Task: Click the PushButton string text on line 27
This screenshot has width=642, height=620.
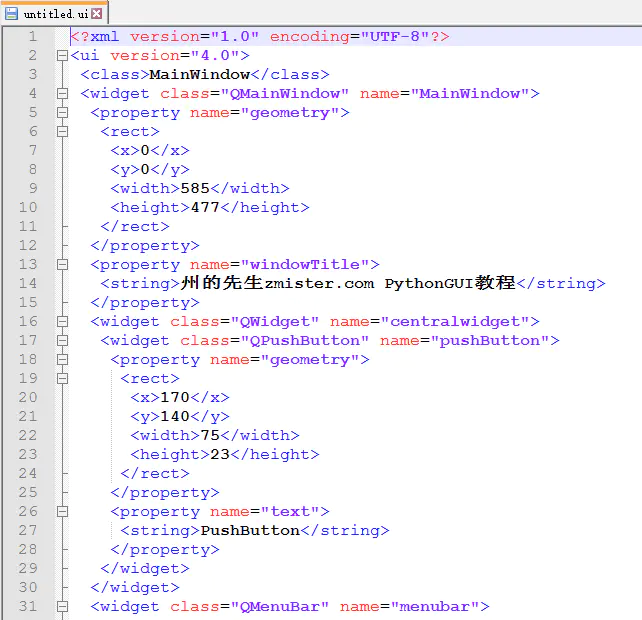Action: (x=250, y=530)
